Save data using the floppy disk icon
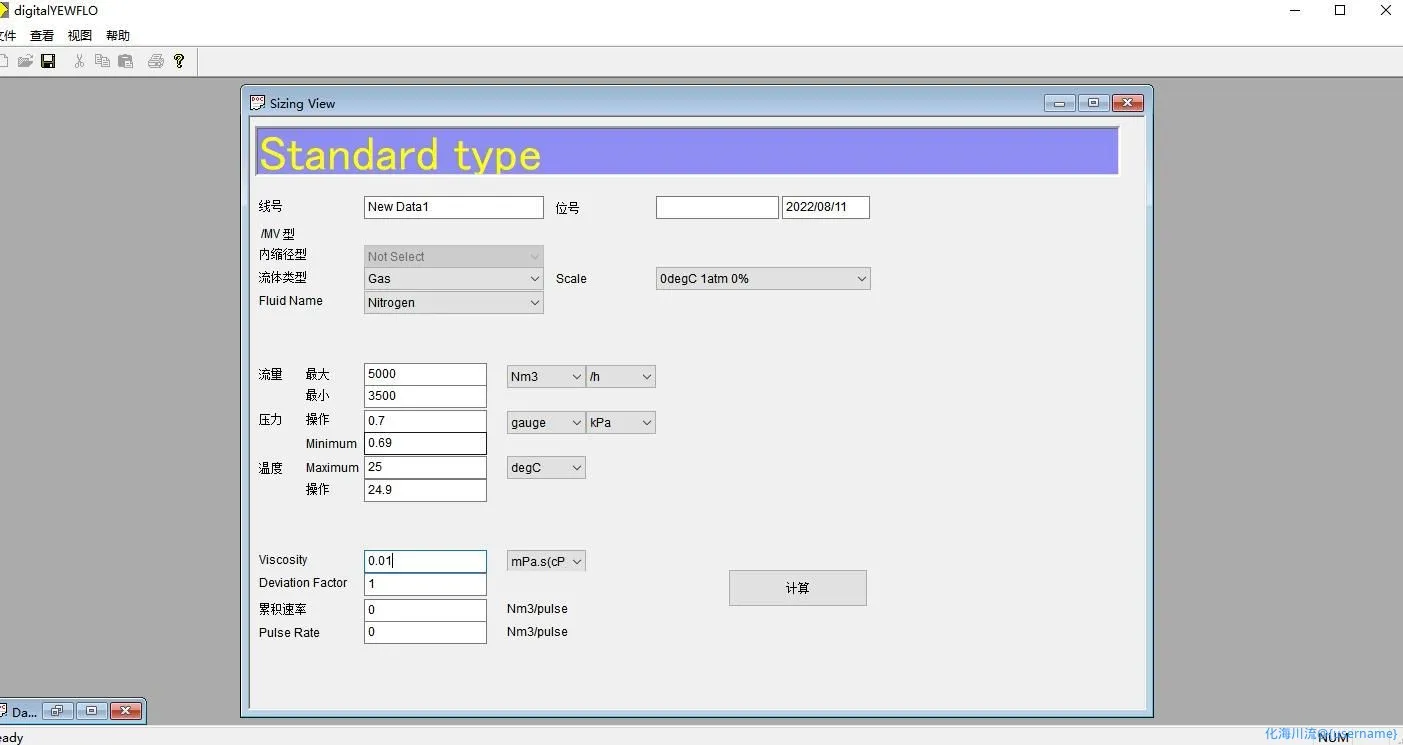 tap(48, 61)
